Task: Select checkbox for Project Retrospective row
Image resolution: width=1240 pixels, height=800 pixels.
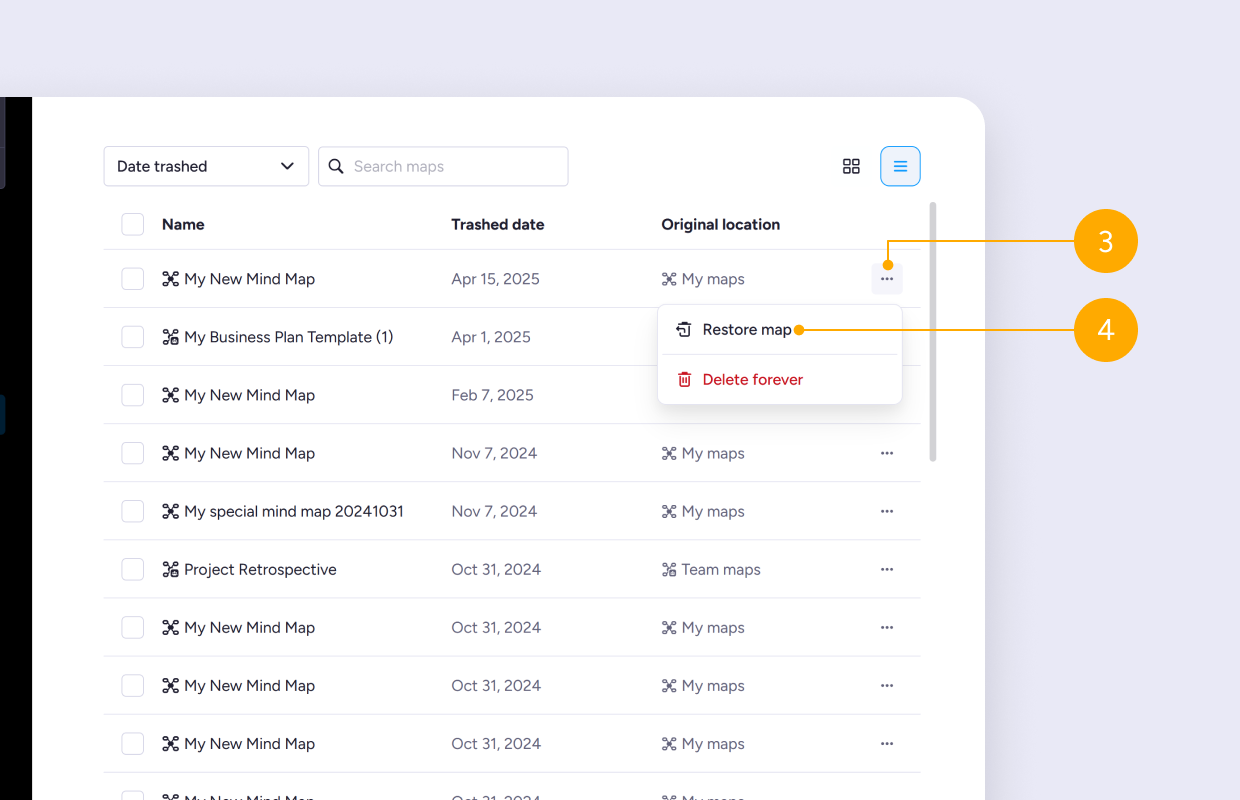Action: (x=132, y=569)
